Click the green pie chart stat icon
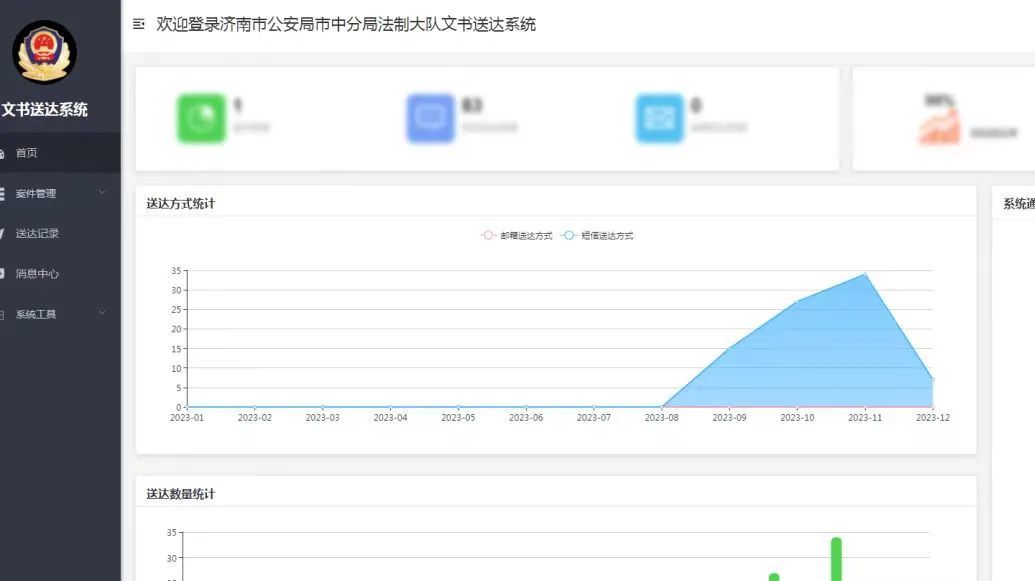 click(x=202, y=118)
